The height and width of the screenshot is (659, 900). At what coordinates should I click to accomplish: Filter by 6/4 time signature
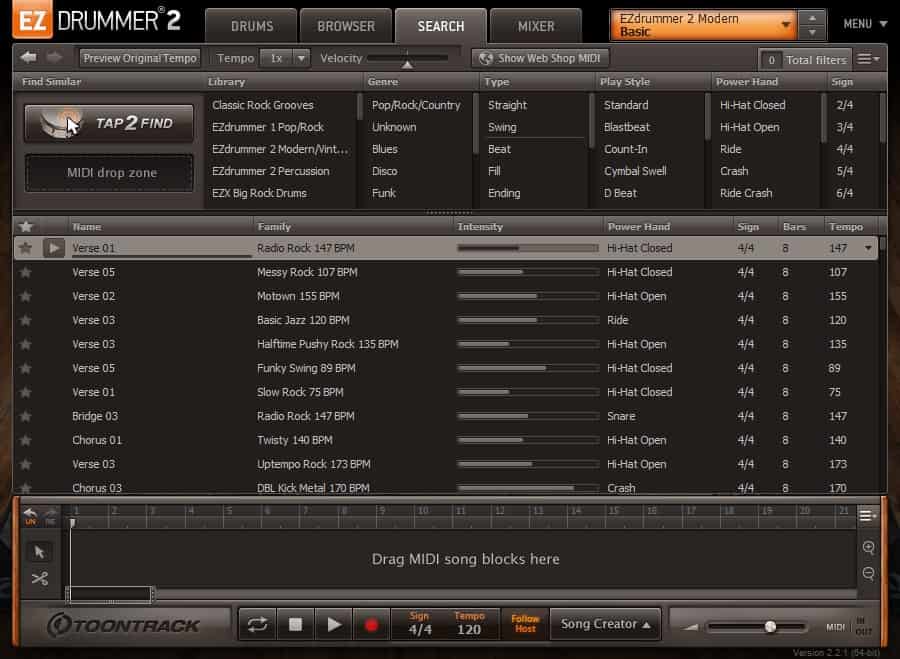click(844, 193)
